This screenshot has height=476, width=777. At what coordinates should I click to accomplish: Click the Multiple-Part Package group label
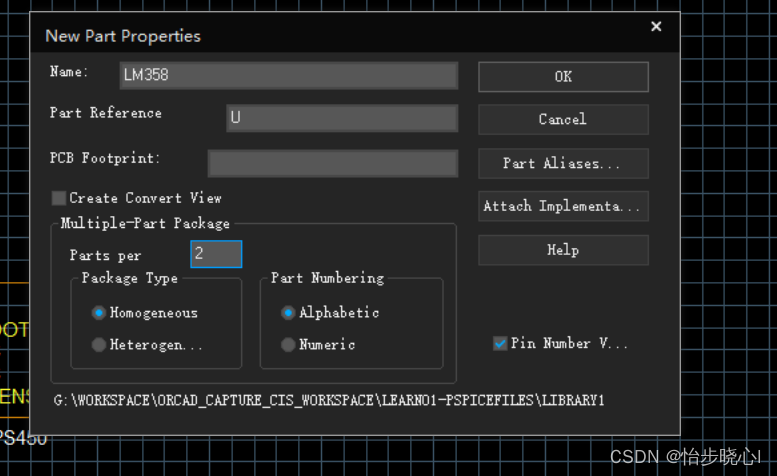click(145, 224)
